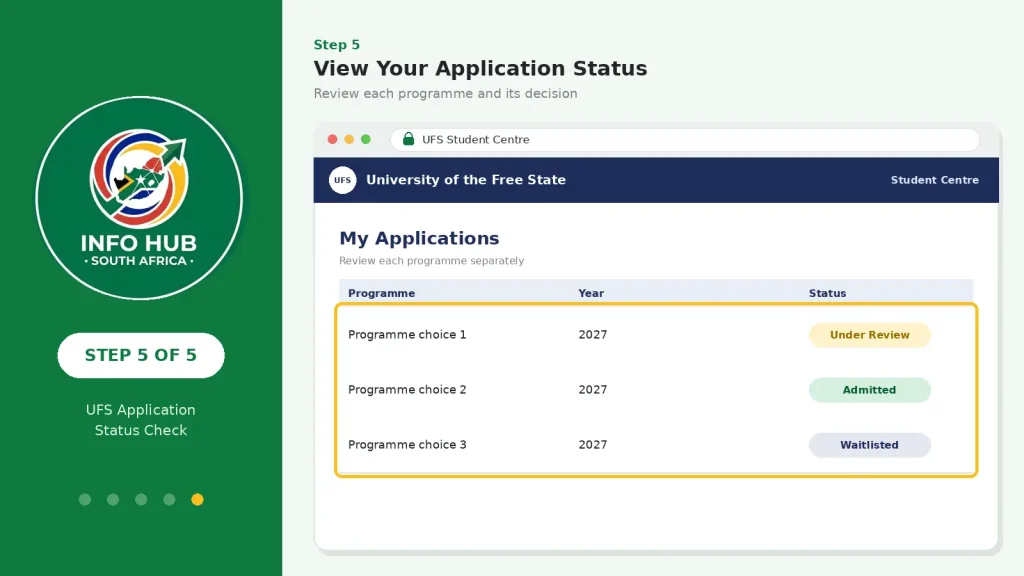Click the green maximize dot

click(x=366, y=139)
